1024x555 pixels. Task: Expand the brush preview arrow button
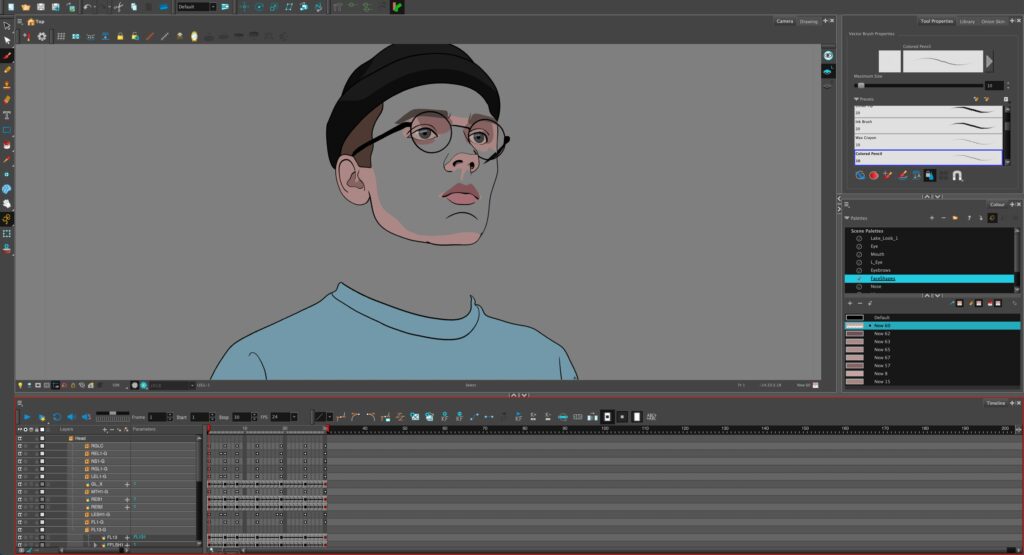989,61
